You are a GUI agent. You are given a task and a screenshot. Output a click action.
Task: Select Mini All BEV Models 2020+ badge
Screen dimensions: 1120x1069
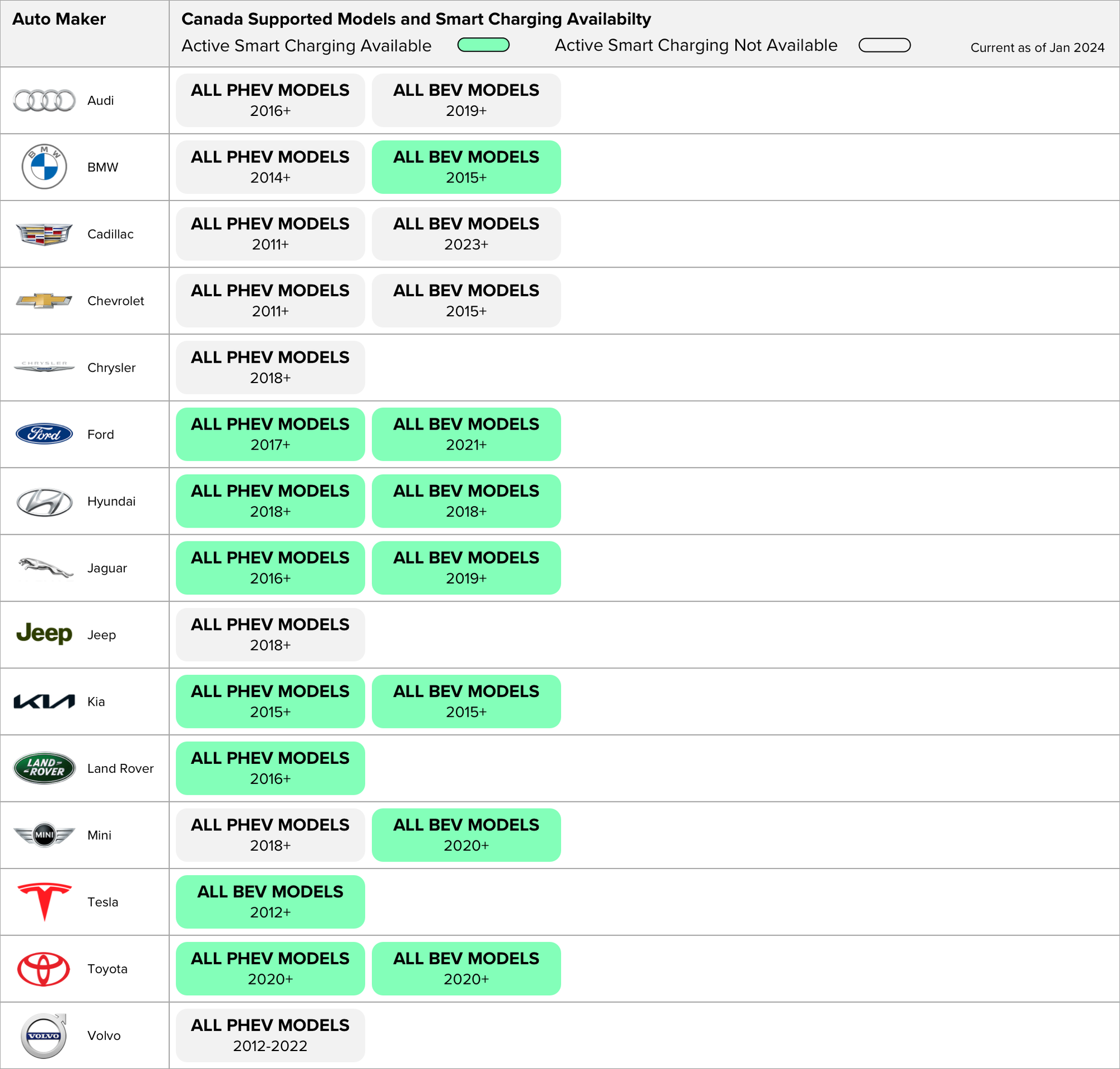[466, 835]
